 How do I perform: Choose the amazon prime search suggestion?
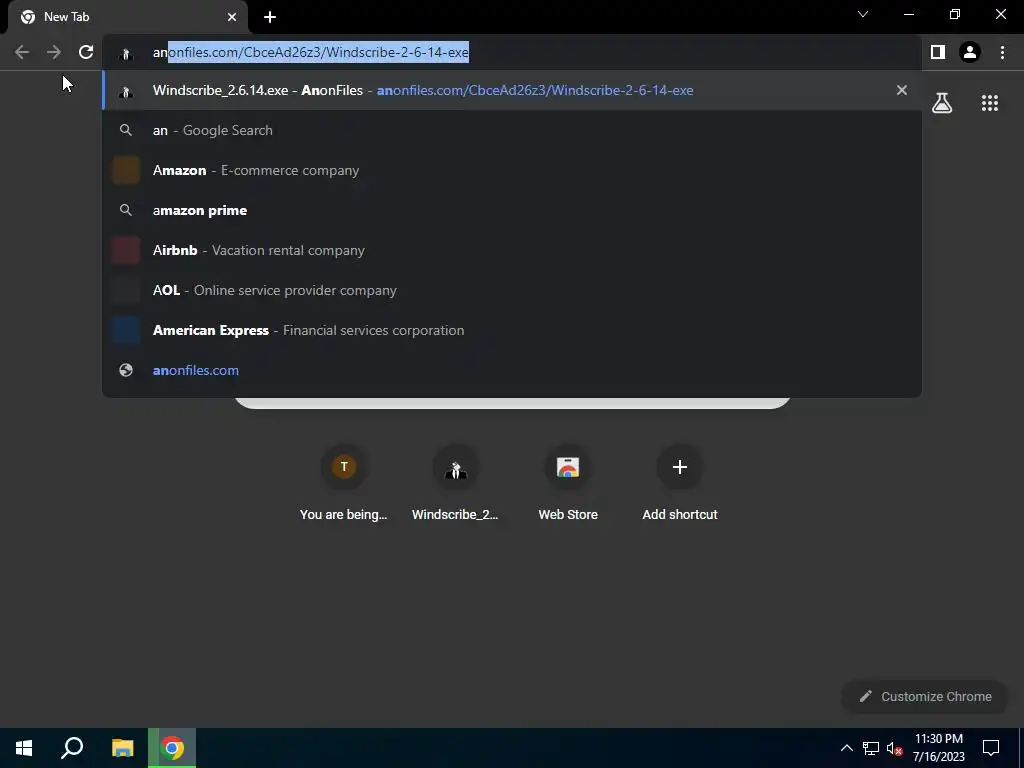click(512, 210)
